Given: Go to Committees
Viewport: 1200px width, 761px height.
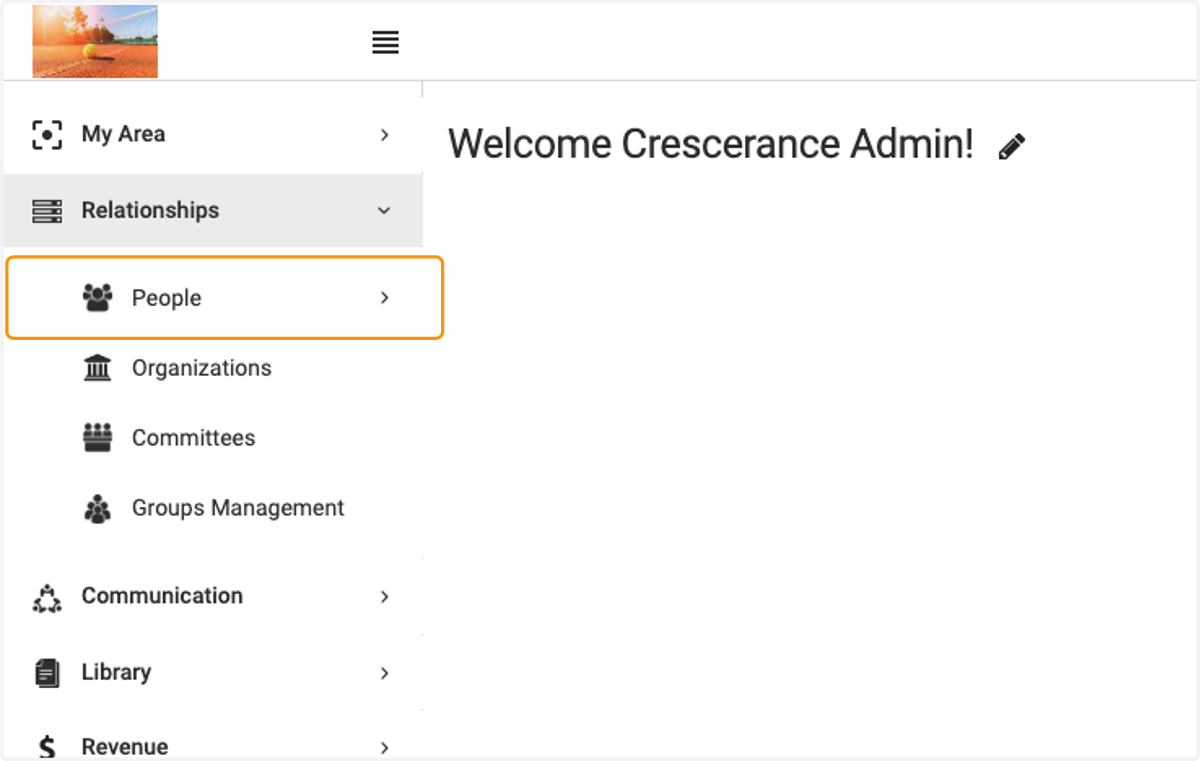Looking at the screenshot, I should (x=194, y=438).
